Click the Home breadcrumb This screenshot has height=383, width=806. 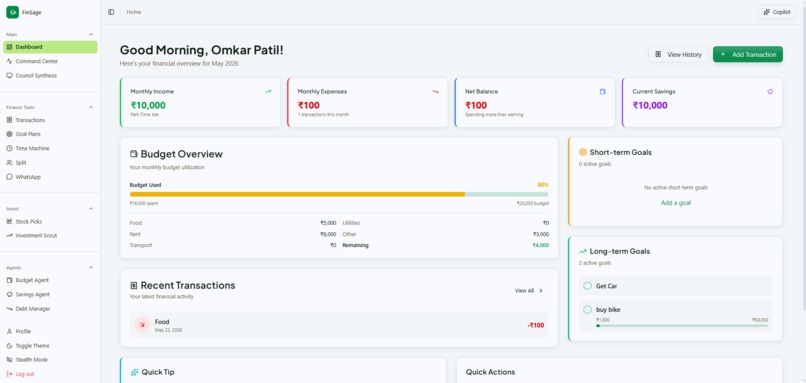click(x=134, y=12)
